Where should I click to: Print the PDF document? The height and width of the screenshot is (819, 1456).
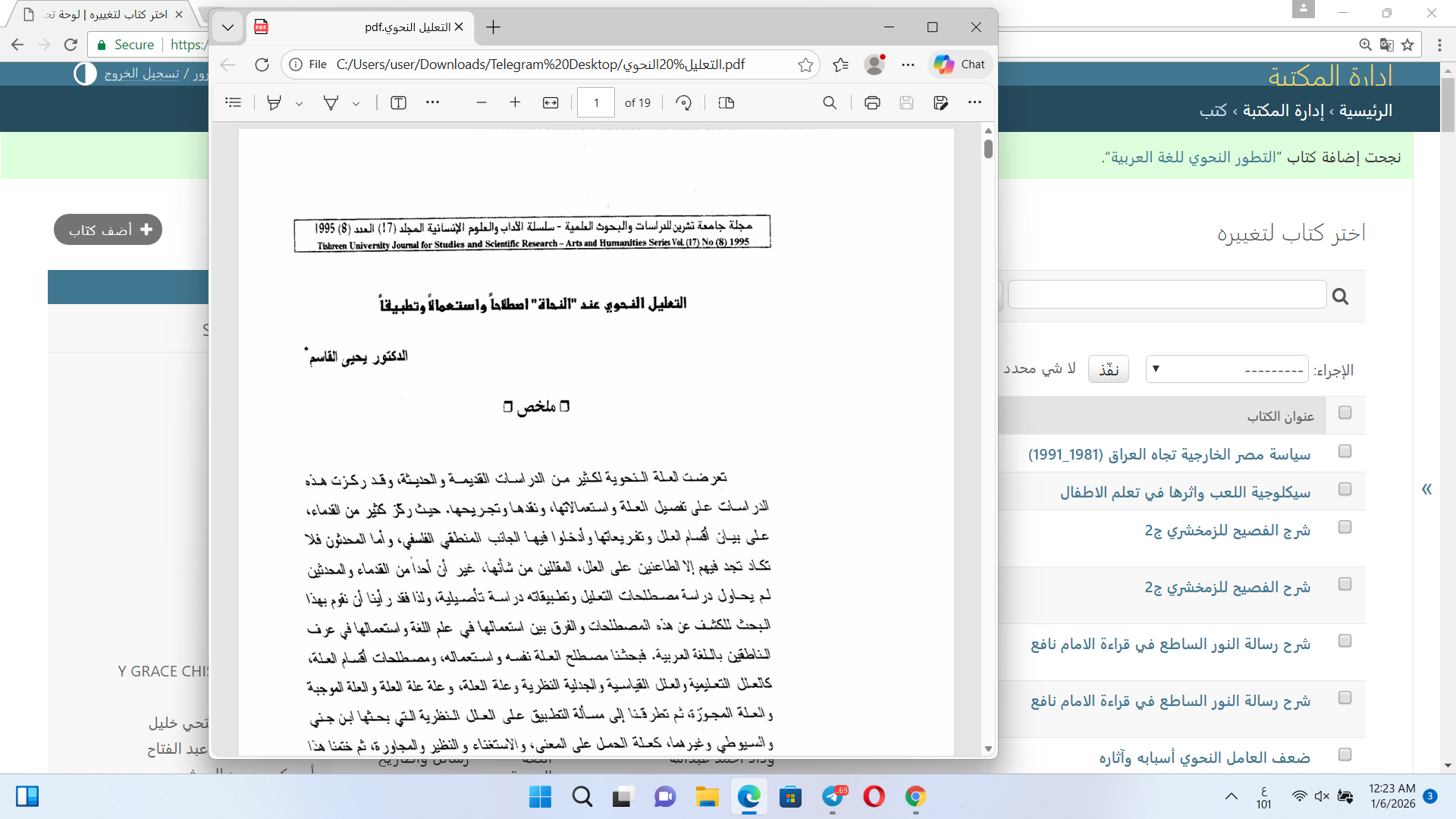point(873,102)
